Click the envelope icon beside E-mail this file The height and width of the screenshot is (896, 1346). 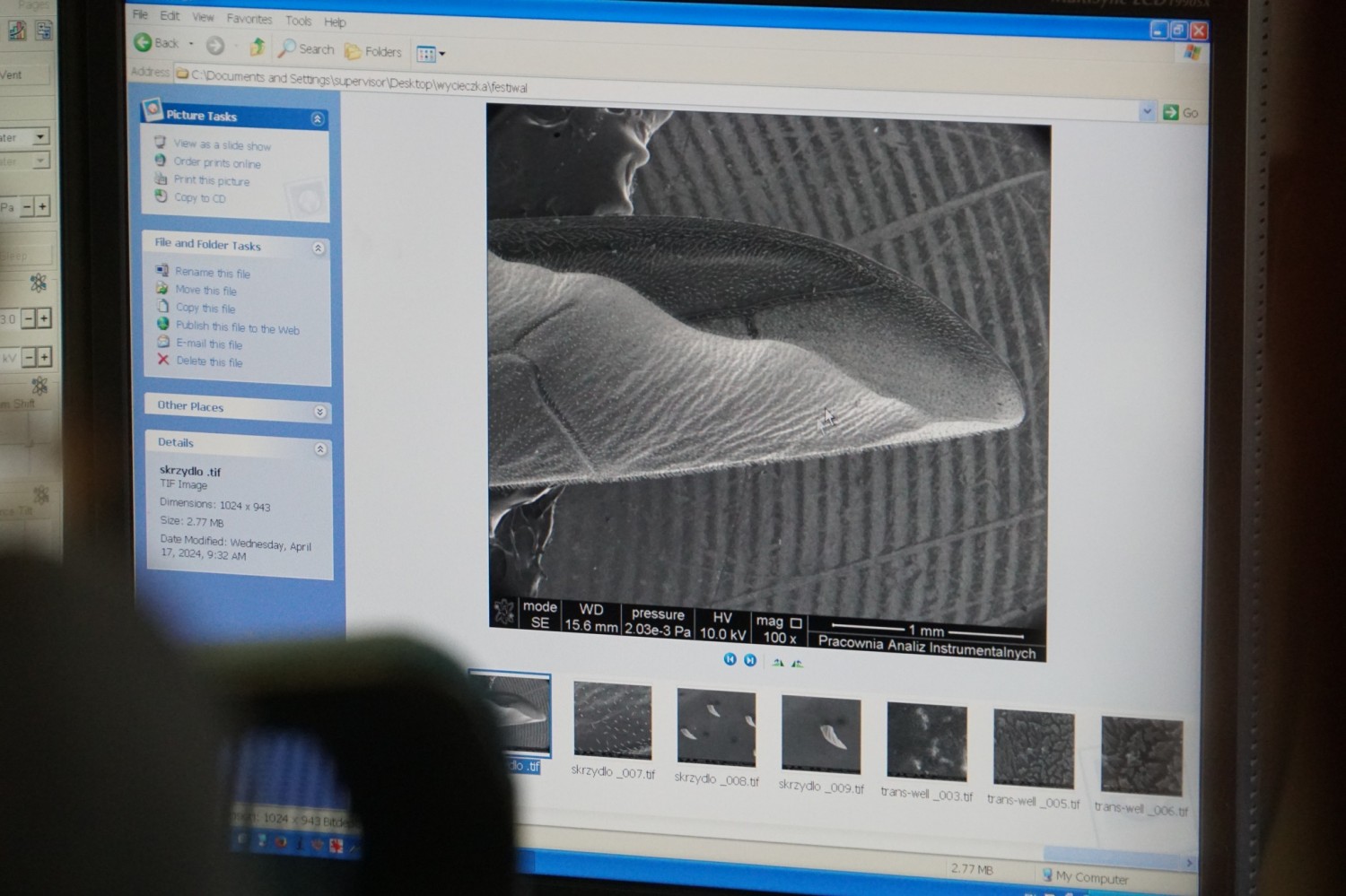coord(162,342)
